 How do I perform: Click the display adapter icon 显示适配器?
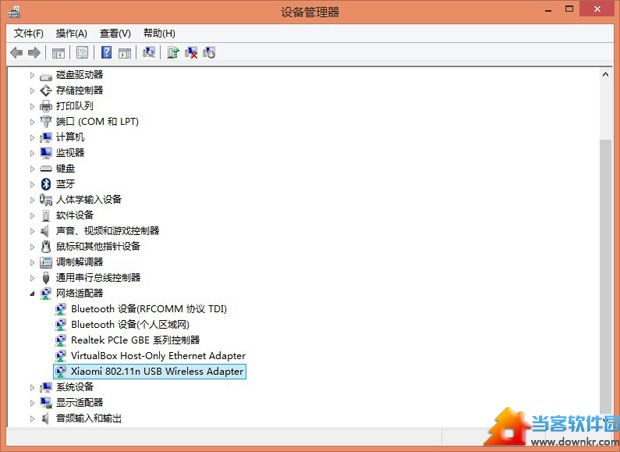point(46,403)
